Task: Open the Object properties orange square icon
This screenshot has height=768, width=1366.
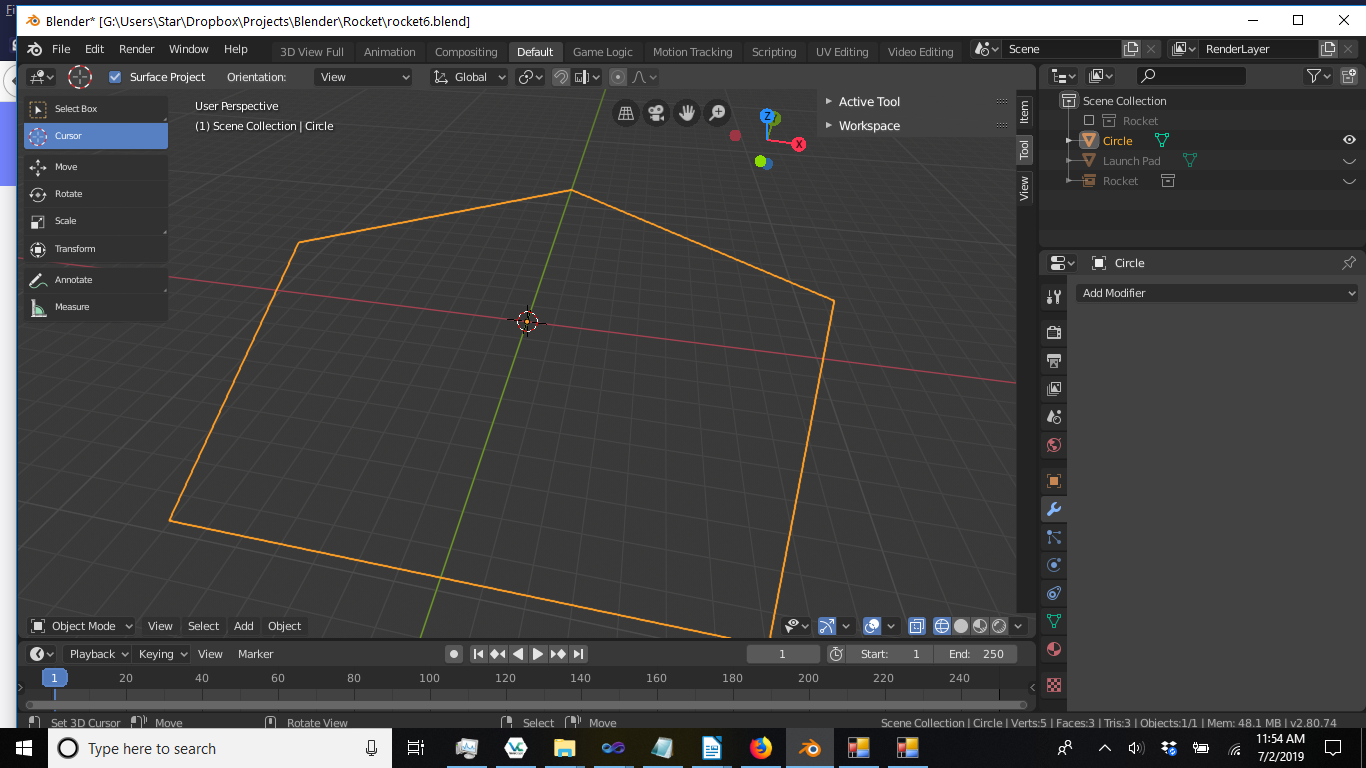Action: [1053, 481]
